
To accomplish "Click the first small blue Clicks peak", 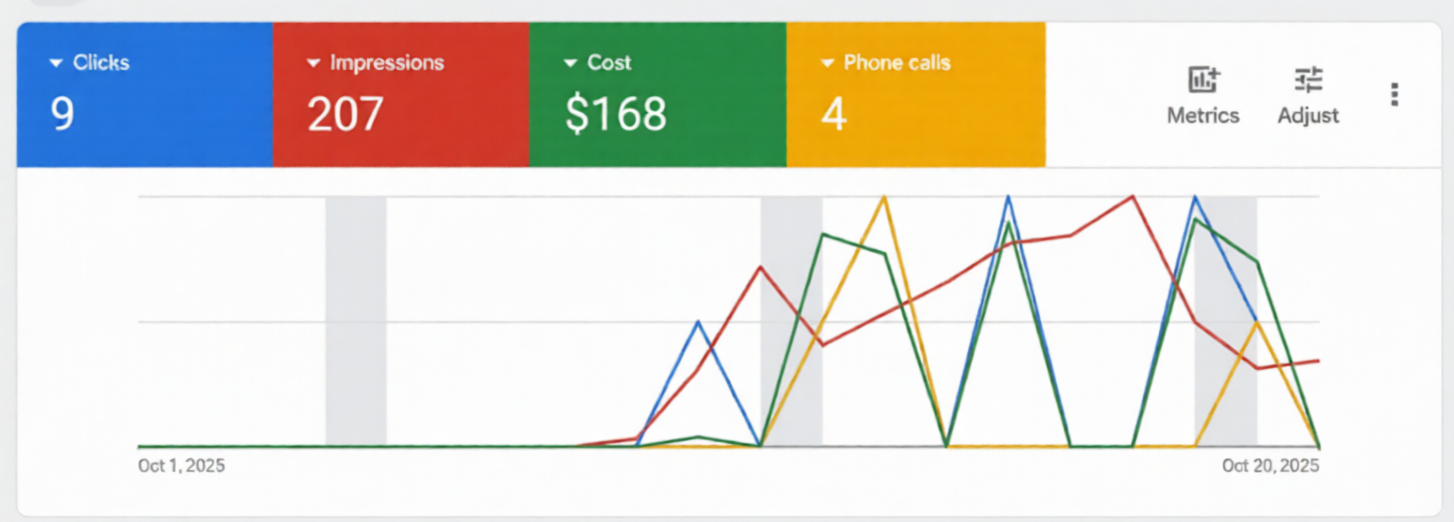I will pos(698,322).
